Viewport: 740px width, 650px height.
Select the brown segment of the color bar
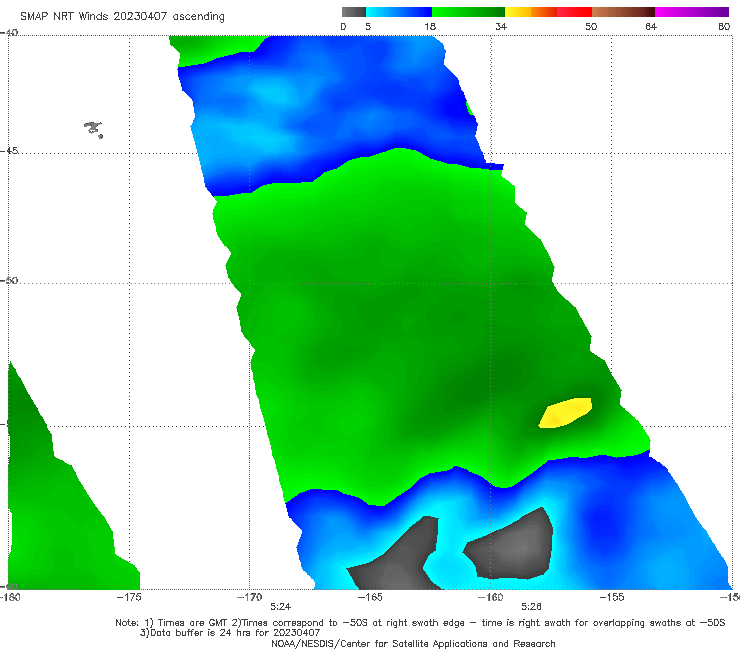[623, 12]
